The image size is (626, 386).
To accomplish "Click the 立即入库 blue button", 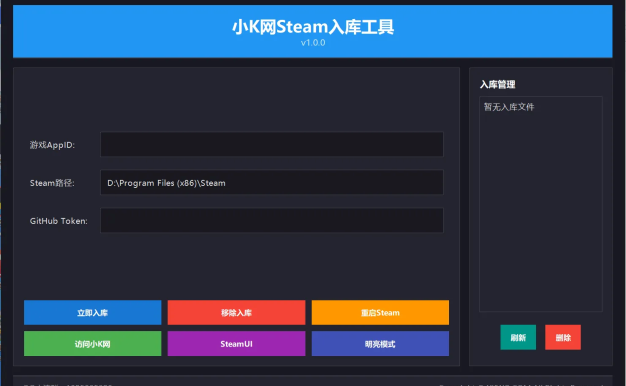I will coord(93,313).
